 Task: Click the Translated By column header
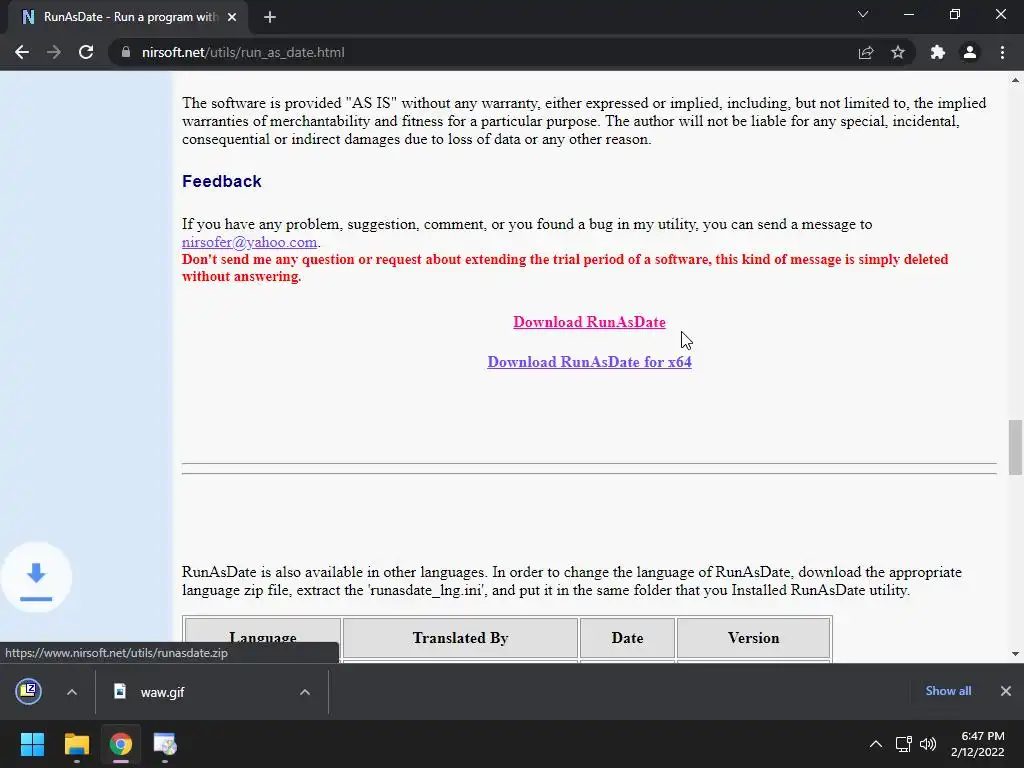coord(460,638)
